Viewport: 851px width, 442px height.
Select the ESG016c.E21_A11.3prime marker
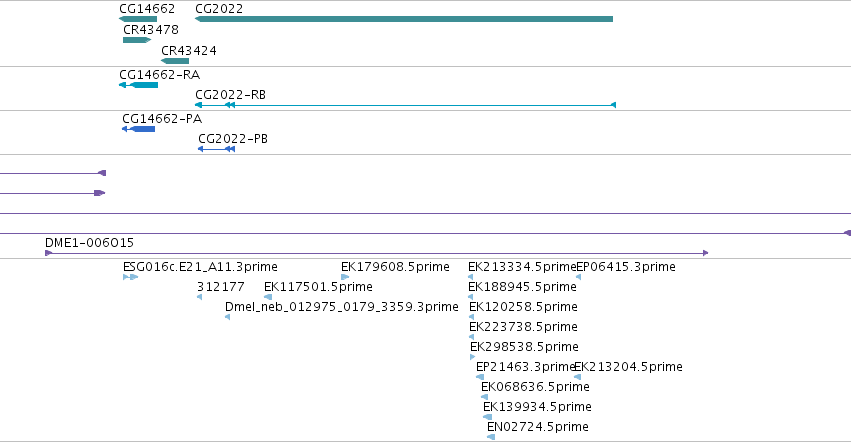pos(131,277)
